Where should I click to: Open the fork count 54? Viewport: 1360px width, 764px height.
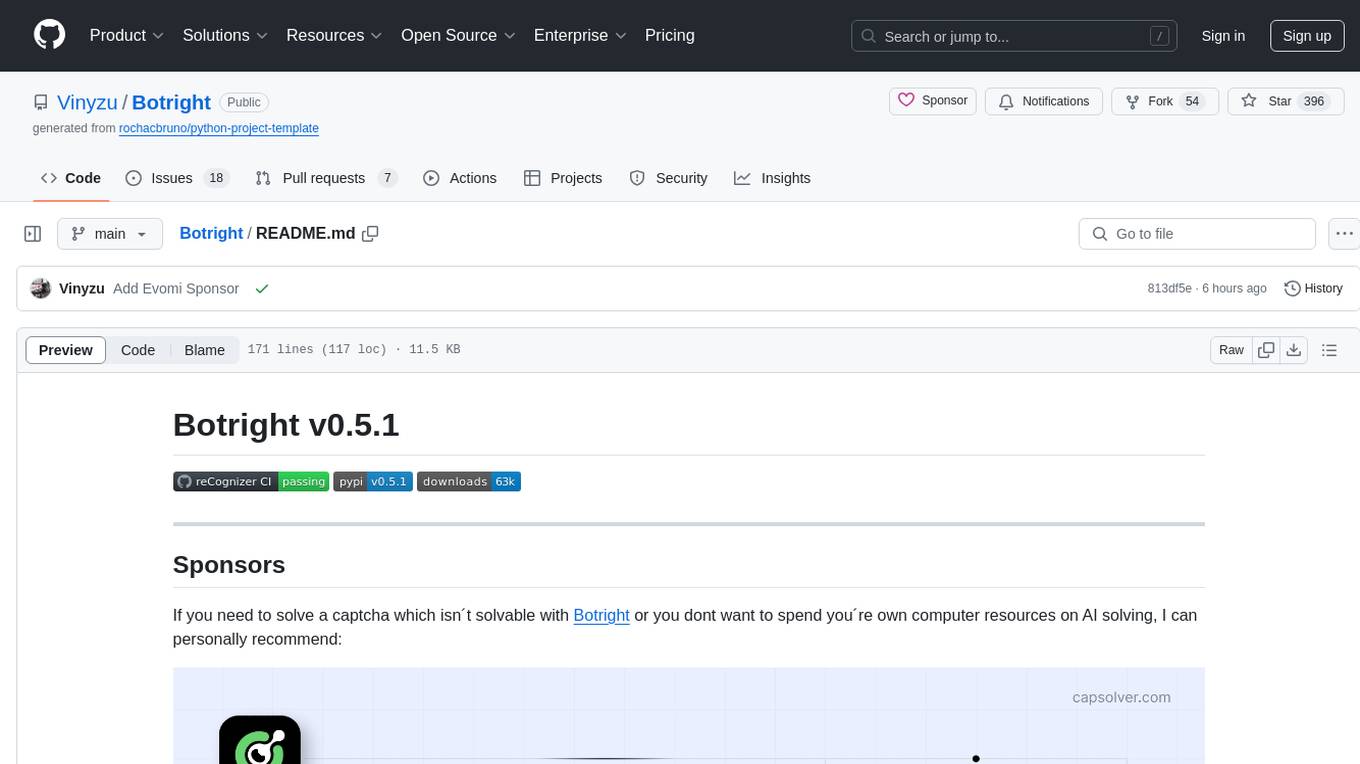click(1191, 101)
